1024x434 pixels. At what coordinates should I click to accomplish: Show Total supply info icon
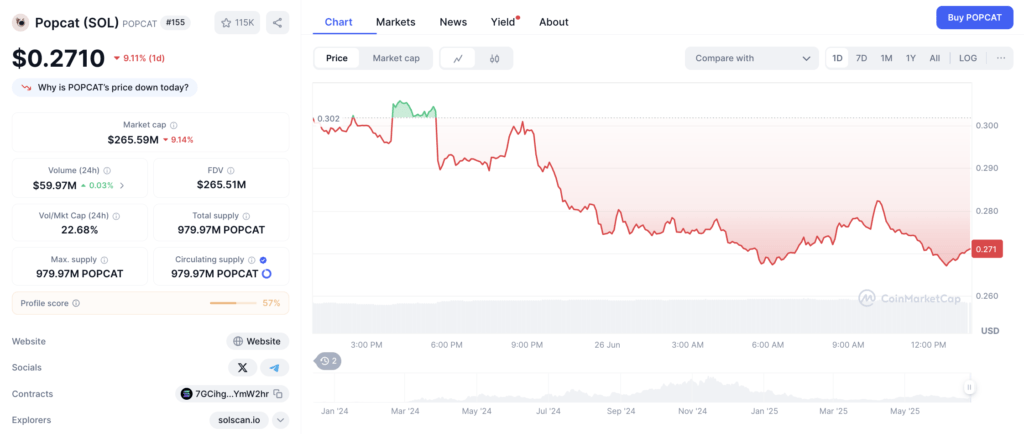pos(246,215)
